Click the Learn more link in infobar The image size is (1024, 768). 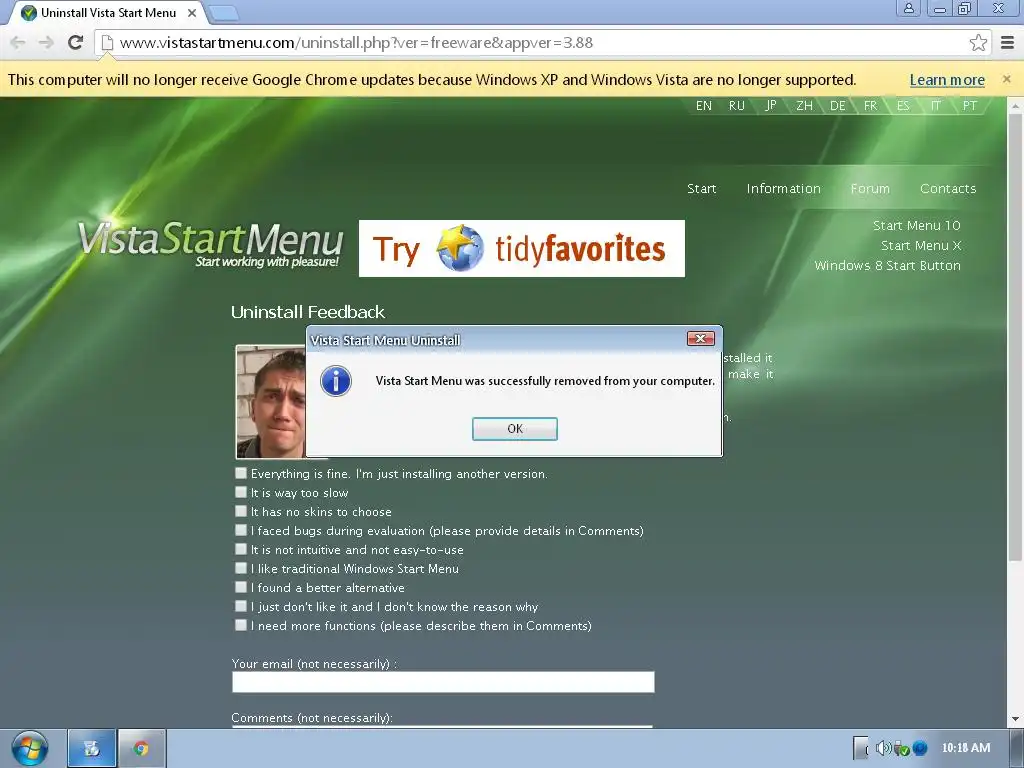click(947, 80)
